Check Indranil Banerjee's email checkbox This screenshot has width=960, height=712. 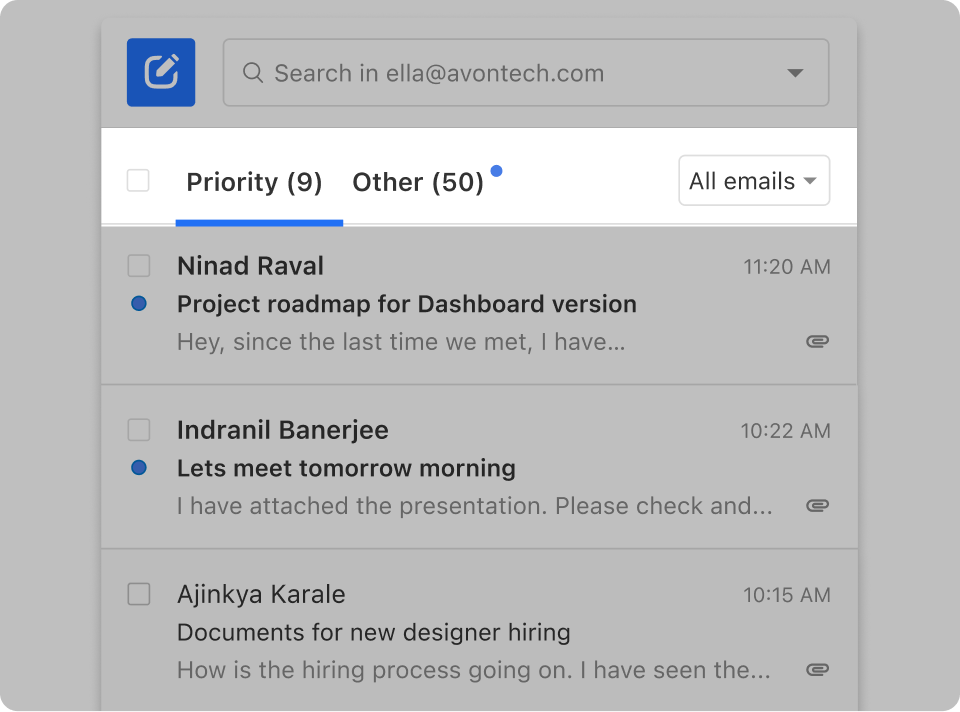coord(138,429)
